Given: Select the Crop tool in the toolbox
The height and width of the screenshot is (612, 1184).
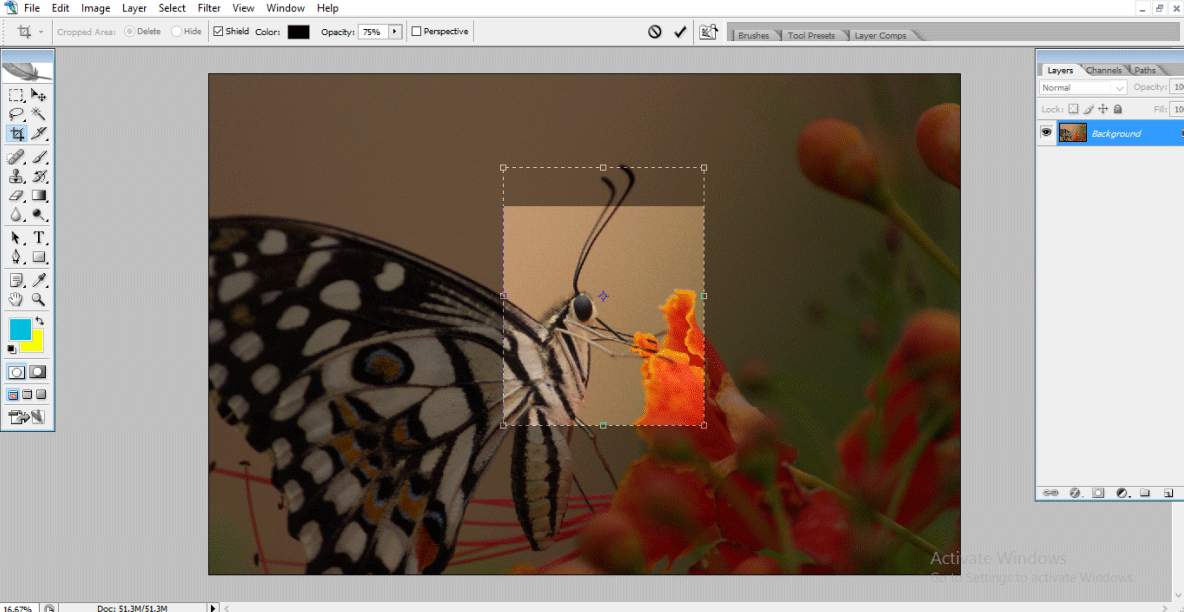Looking at the screenshot, I should (x=16, y=133).
